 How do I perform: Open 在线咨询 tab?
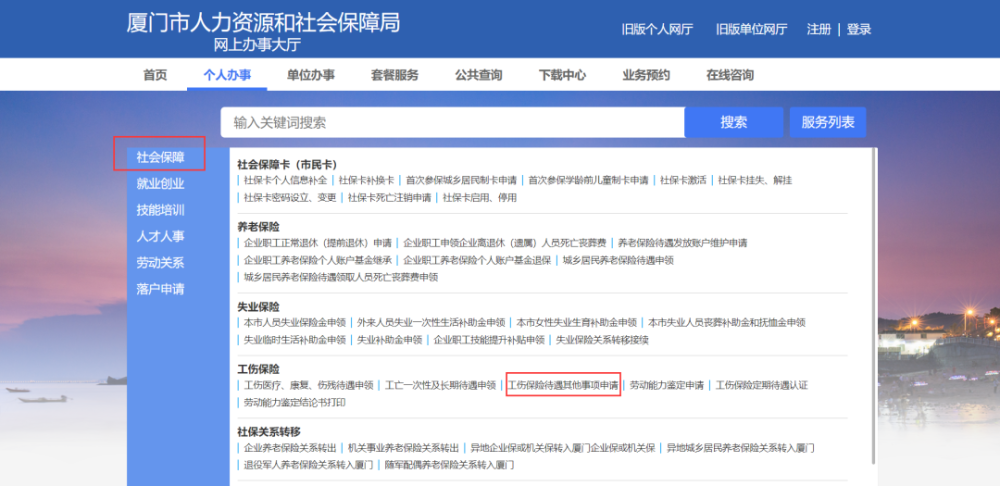coord(730,75)
